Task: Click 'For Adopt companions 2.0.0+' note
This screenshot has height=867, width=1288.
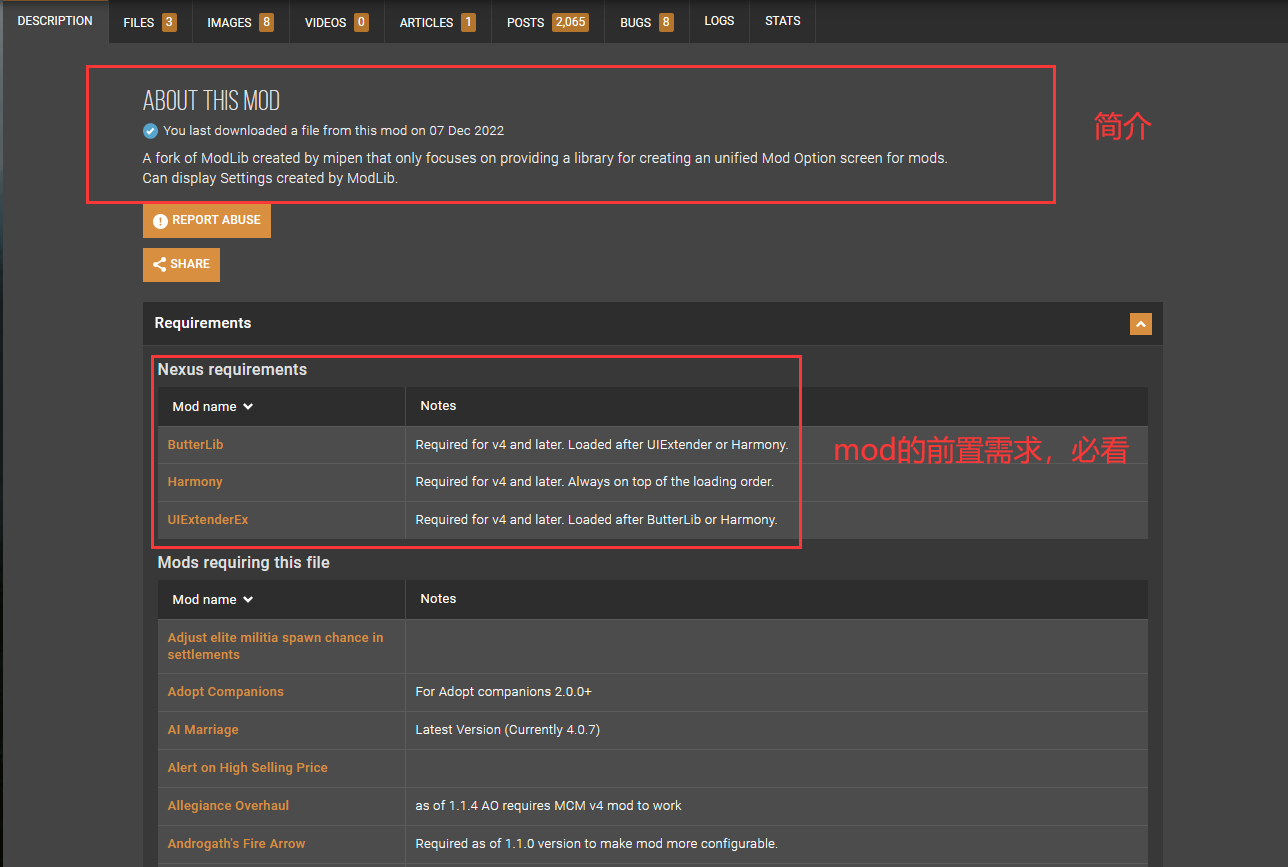Action: point(503,692)
